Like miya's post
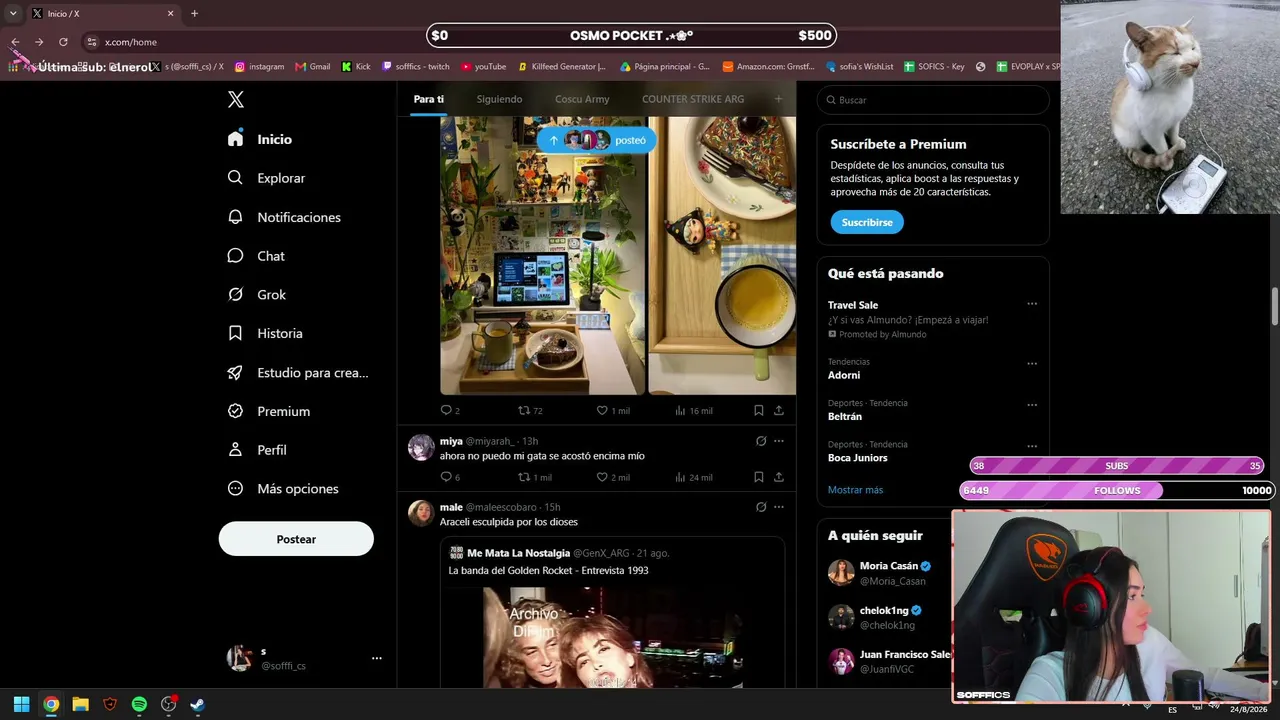 pos(613,477)
